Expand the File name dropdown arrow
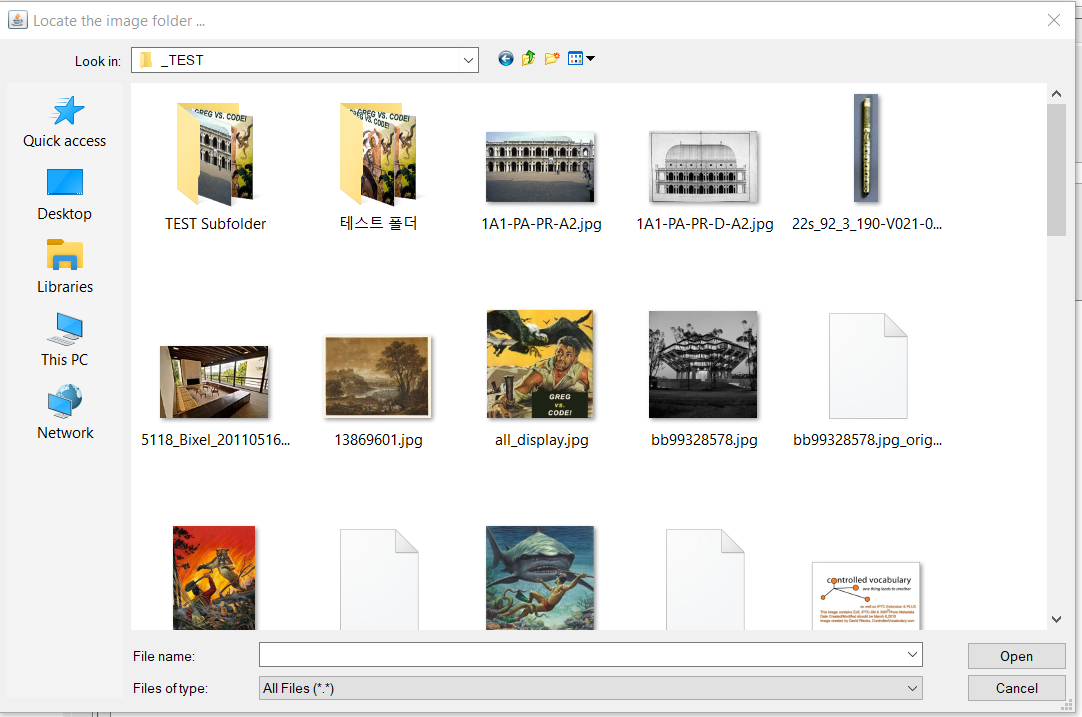 pos(912,655)
